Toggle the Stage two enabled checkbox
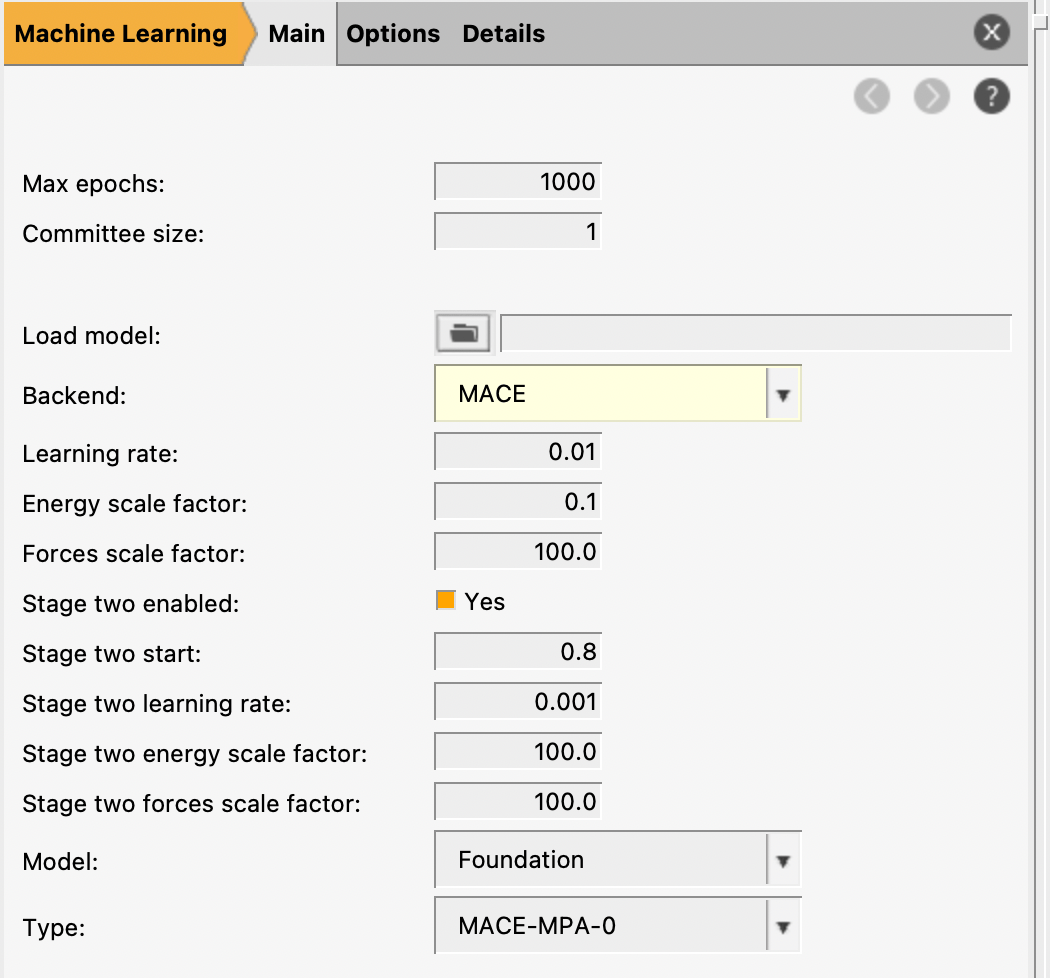 [446, 601]
